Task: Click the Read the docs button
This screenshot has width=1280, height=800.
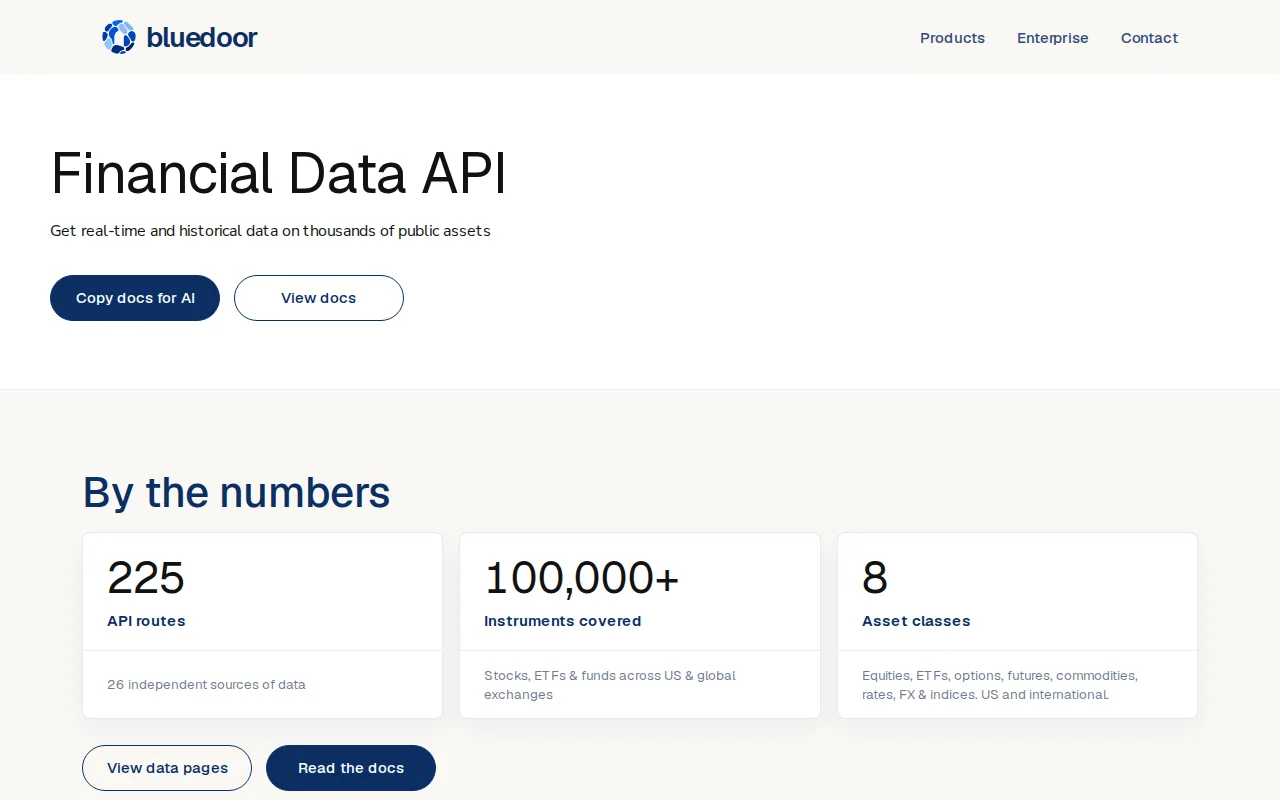Action: click(351, 768)
